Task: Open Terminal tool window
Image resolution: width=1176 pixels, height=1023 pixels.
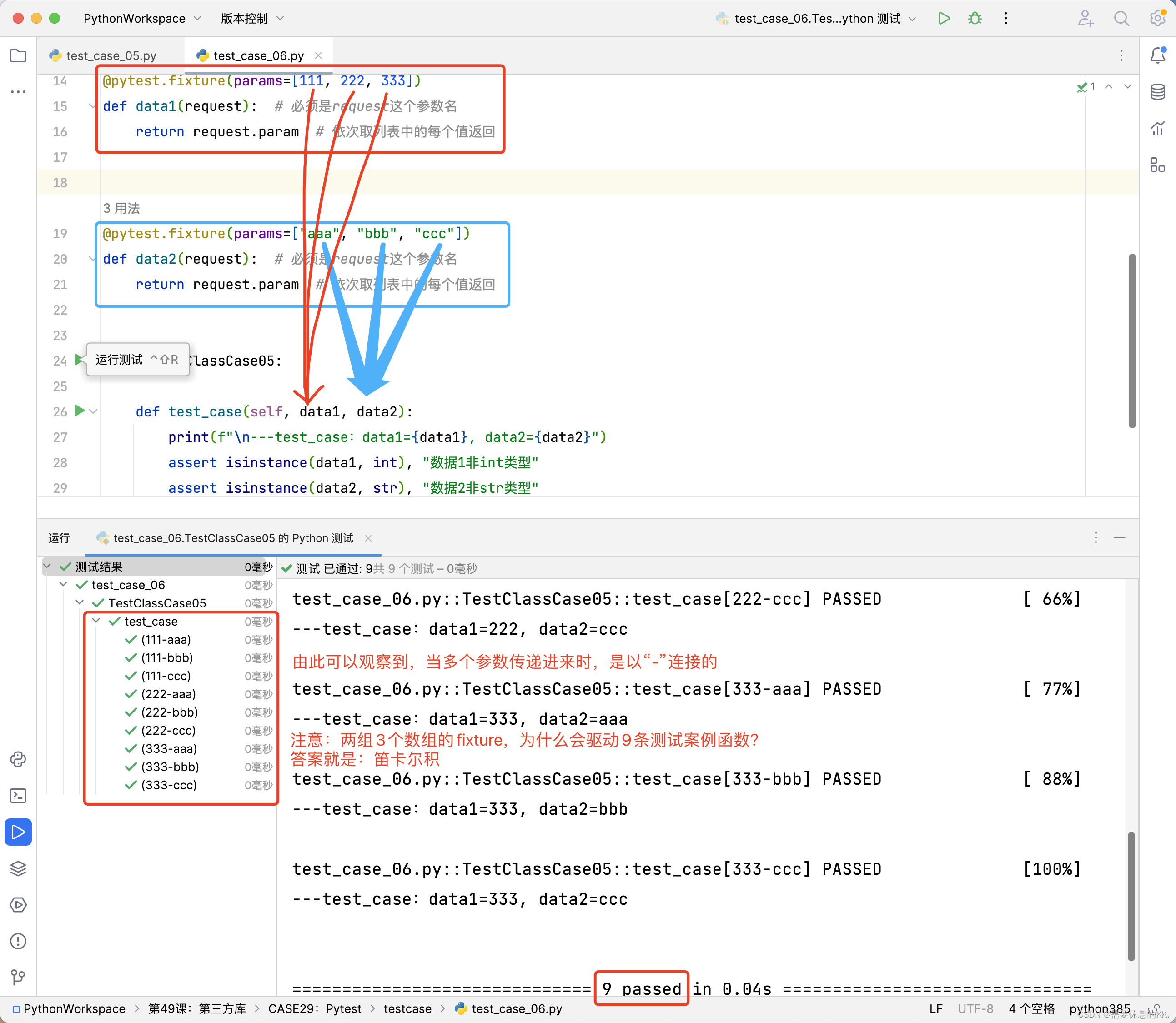Action: [18, 796]
